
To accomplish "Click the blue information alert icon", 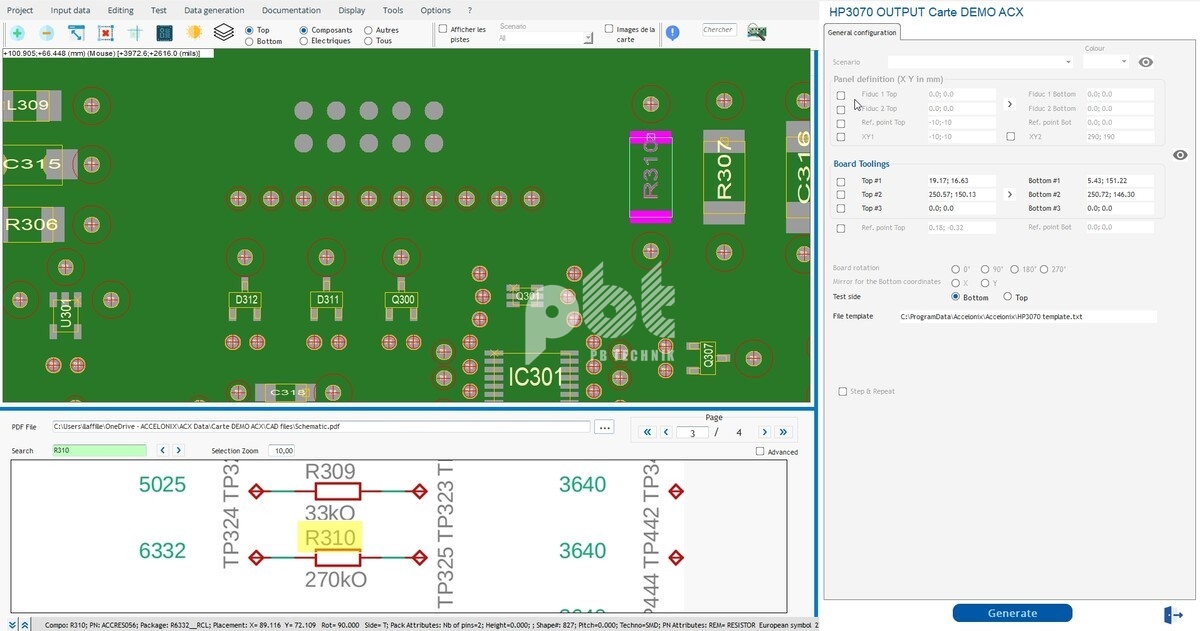I will coord(673,33).
